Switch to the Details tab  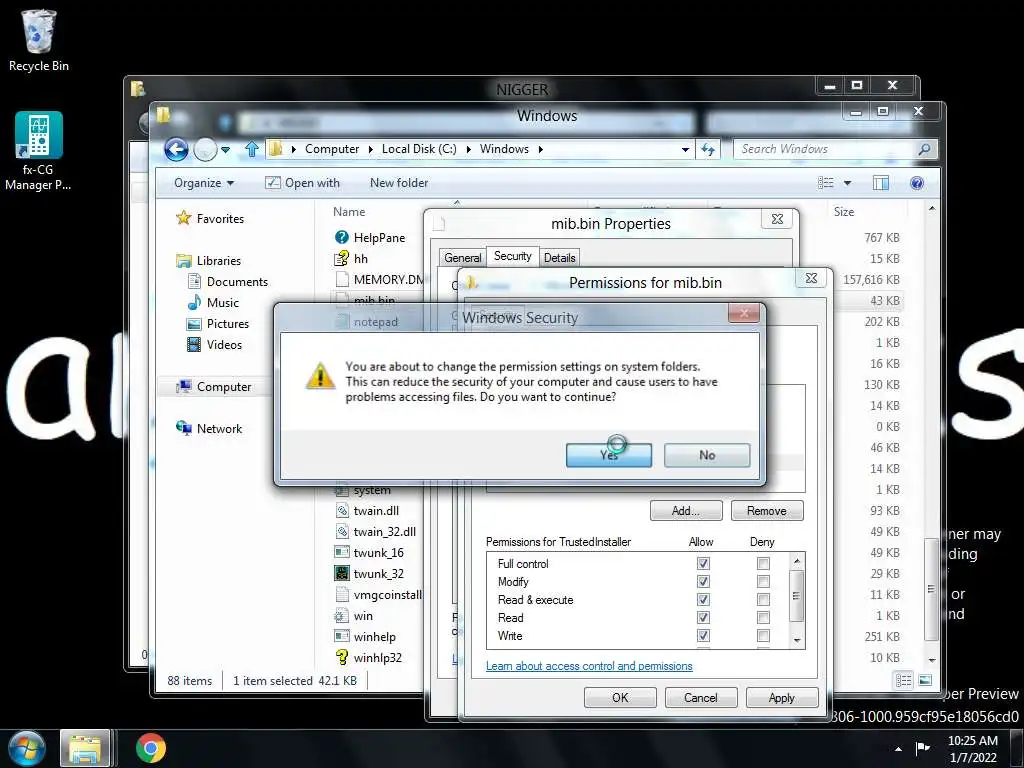click(x=560, y=258)
